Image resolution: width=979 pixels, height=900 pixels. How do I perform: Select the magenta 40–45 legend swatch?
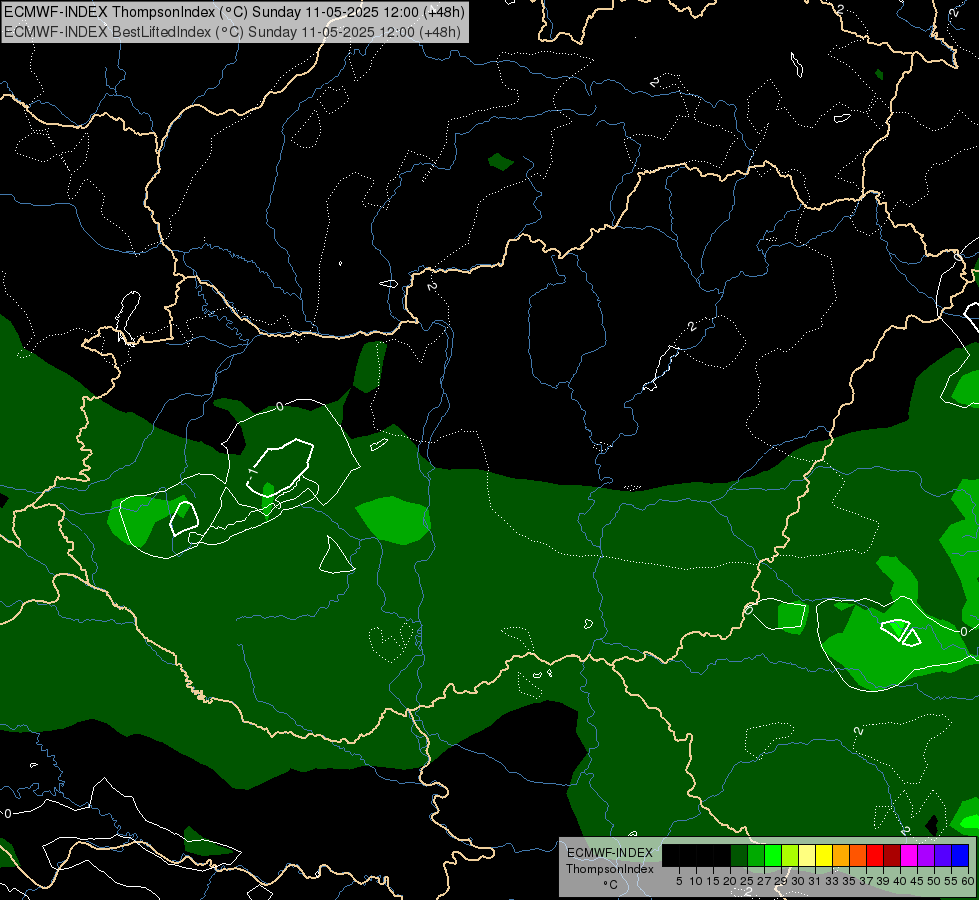909,855
